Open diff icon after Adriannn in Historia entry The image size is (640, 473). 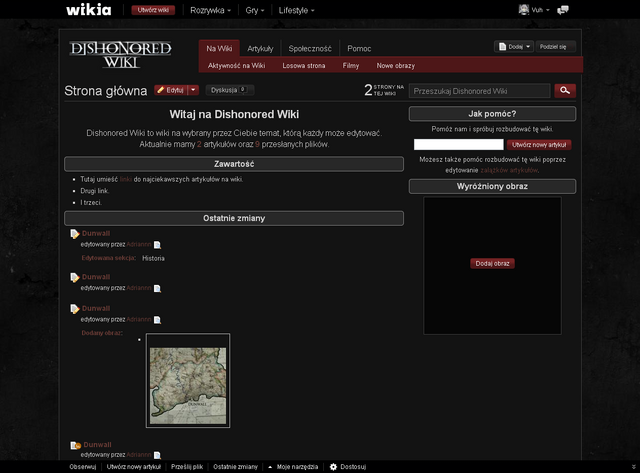pos(157,245)
